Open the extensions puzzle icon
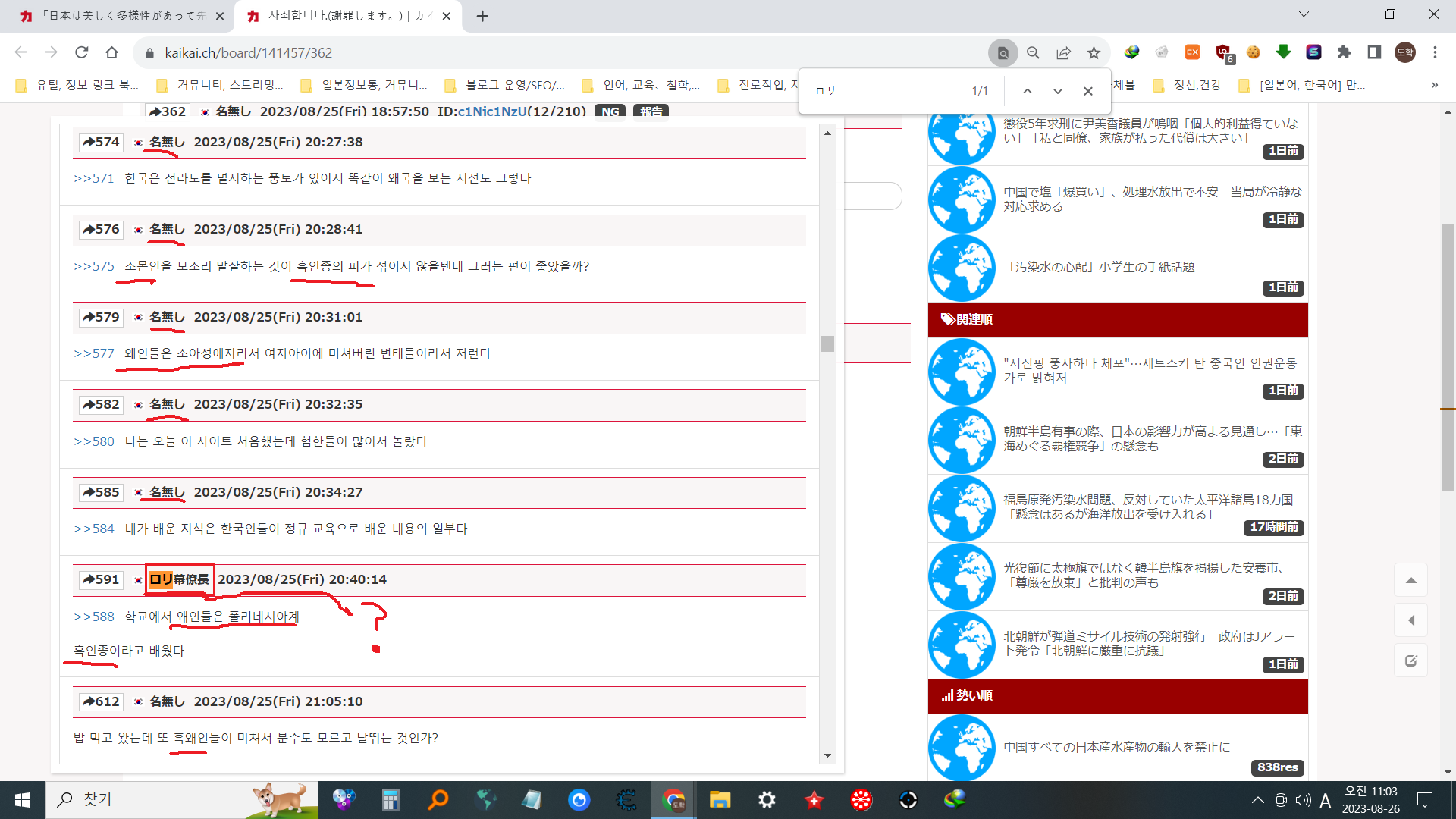 [1344, 52]
